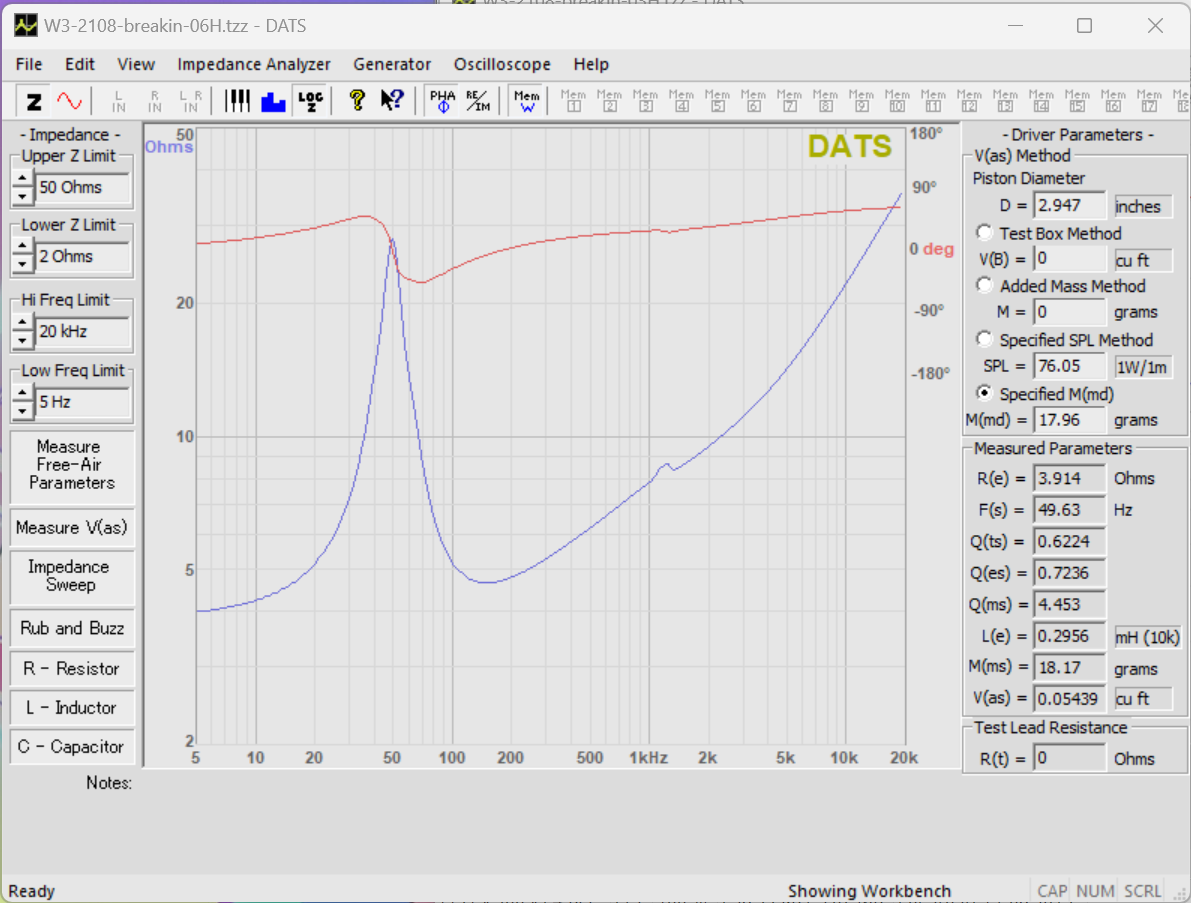The width and height of the screenshot is (1191, 903).
Task: Choose the Specified SPL Method option
Action: point(984,340)
